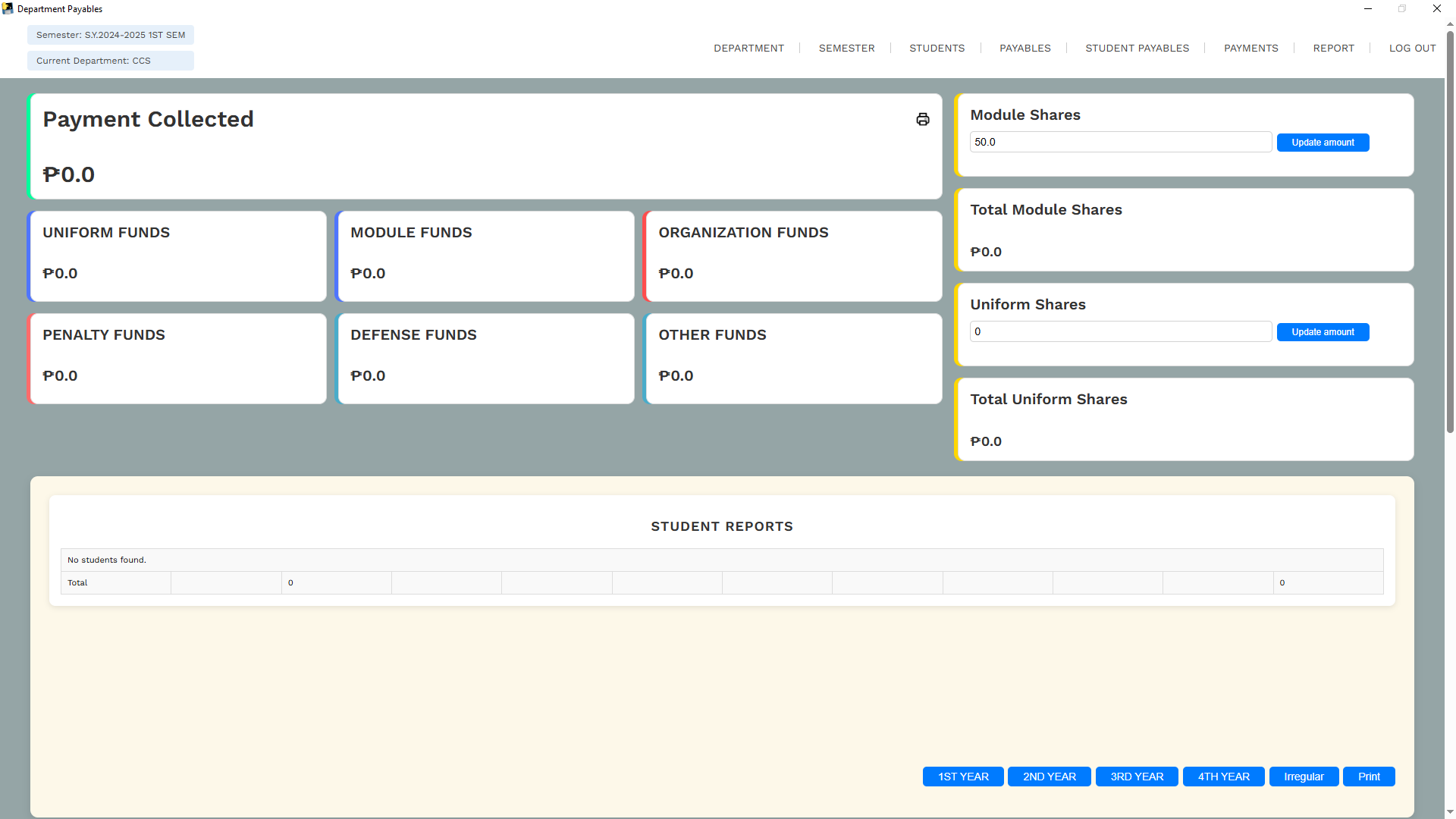Update amount for Module Shares

(x=1323, y=142)
